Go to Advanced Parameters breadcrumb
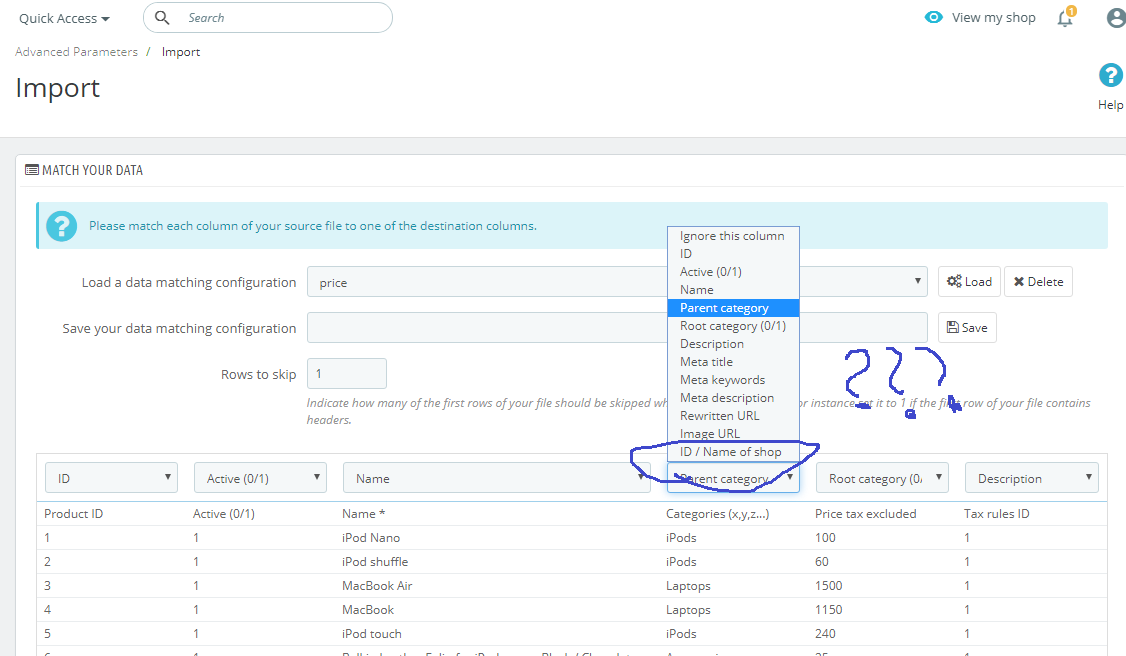 tap(76, 52)
